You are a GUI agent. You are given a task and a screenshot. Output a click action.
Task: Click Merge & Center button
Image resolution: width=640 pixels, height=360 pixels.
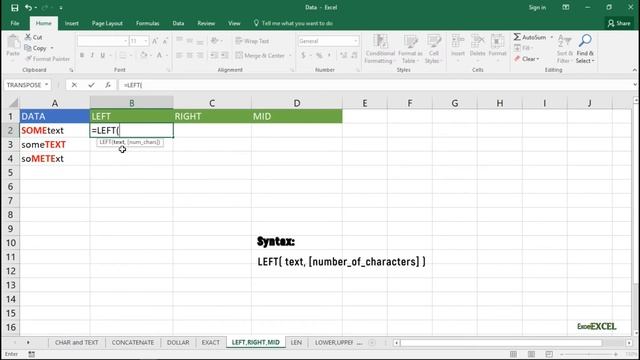coord(260,56)
